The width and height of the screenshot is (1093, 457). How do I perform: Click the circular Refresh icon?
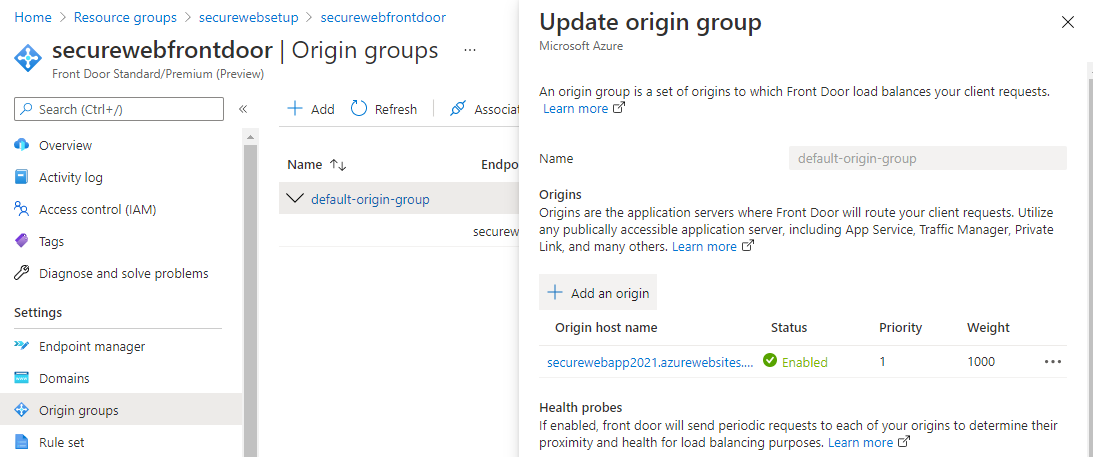tap(359, 108)
